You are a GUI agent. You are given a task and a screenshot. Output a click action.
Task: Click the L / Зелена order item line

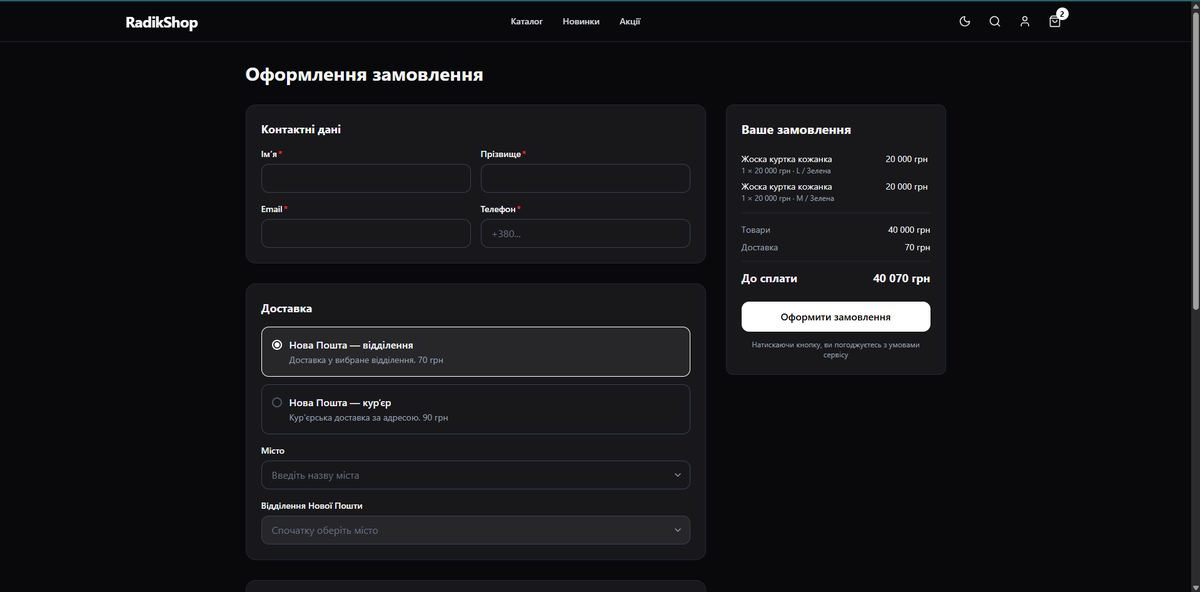coord(786,171)
